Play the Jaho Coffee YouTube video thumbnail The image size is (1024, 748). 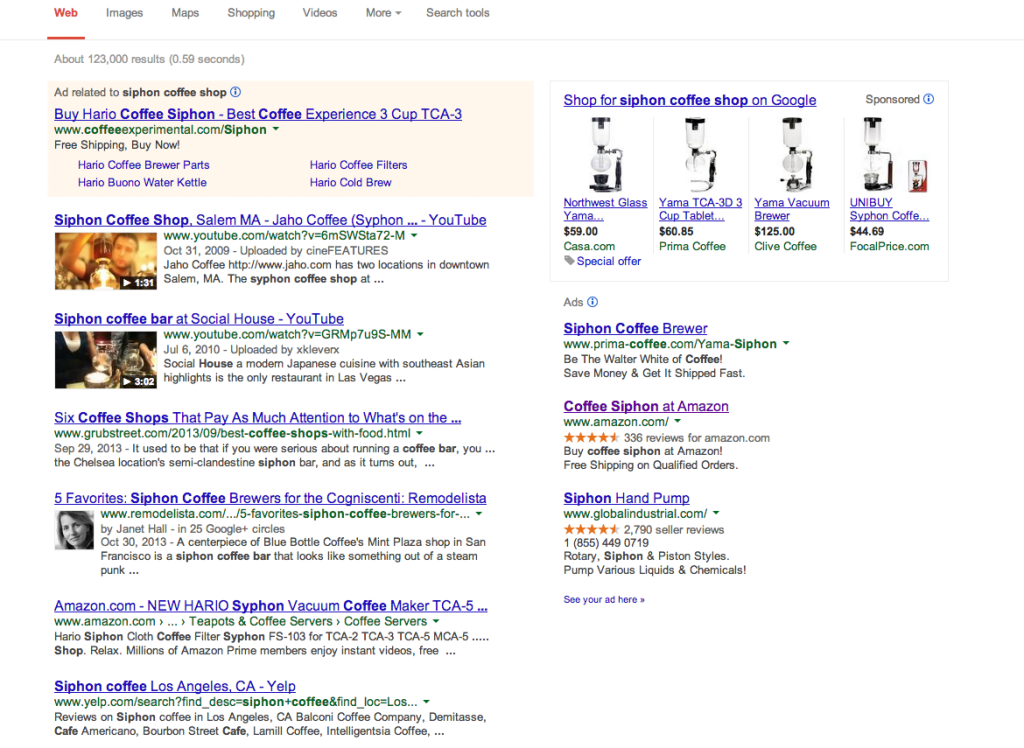(106, 261)
